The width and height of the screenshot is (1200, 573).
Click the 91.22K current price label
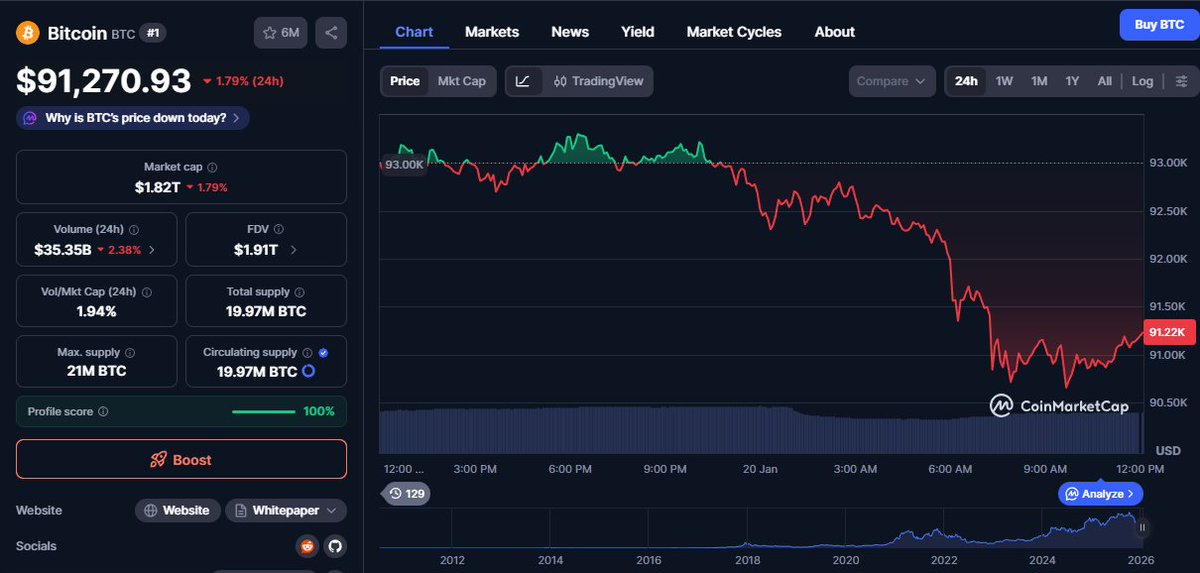coord(1167,332)
